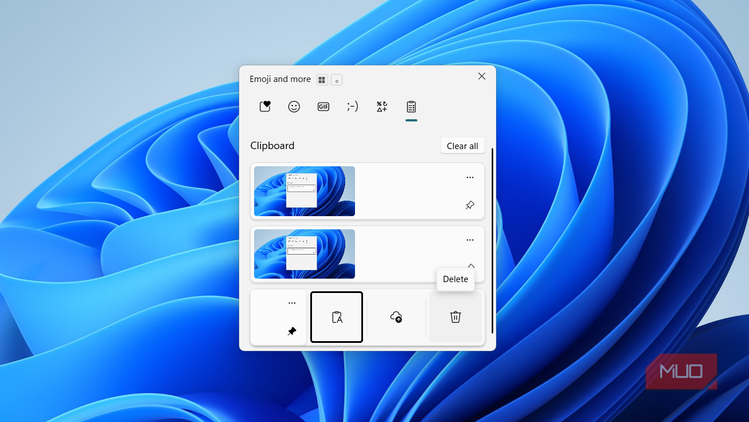Switch to the Kaomoji ;-) tab
Image resolution: width=749 pixels, height=422 pixels.
pos(353,107)
